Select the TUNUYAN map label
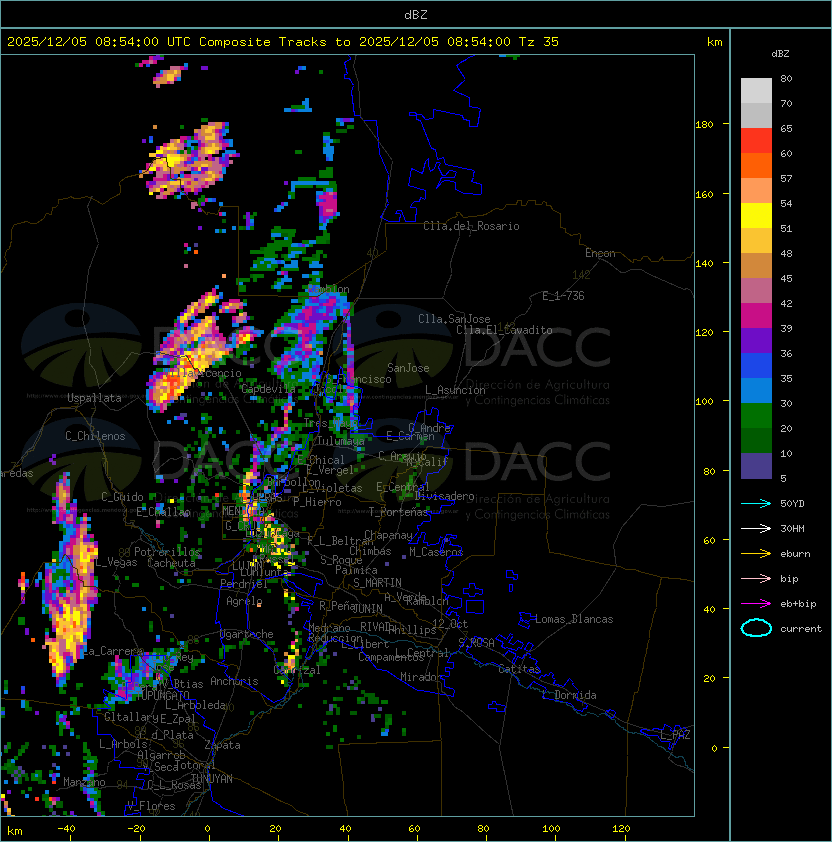The image size is (832, 842). [212, 779]
